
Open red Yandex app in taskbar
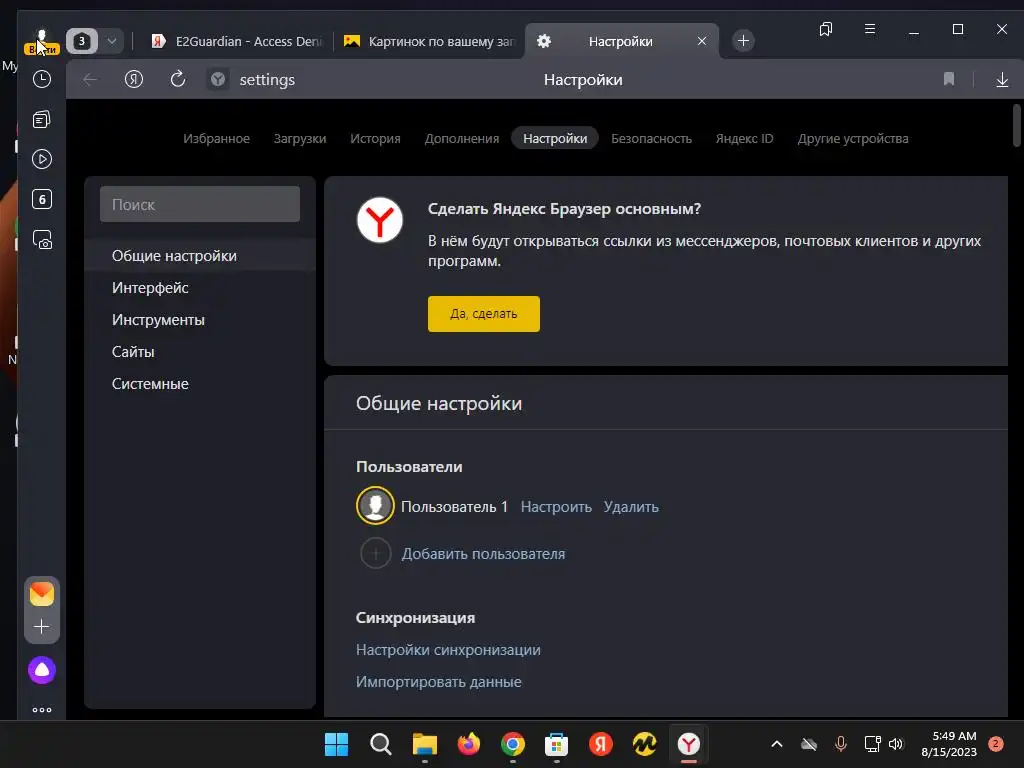601,744
